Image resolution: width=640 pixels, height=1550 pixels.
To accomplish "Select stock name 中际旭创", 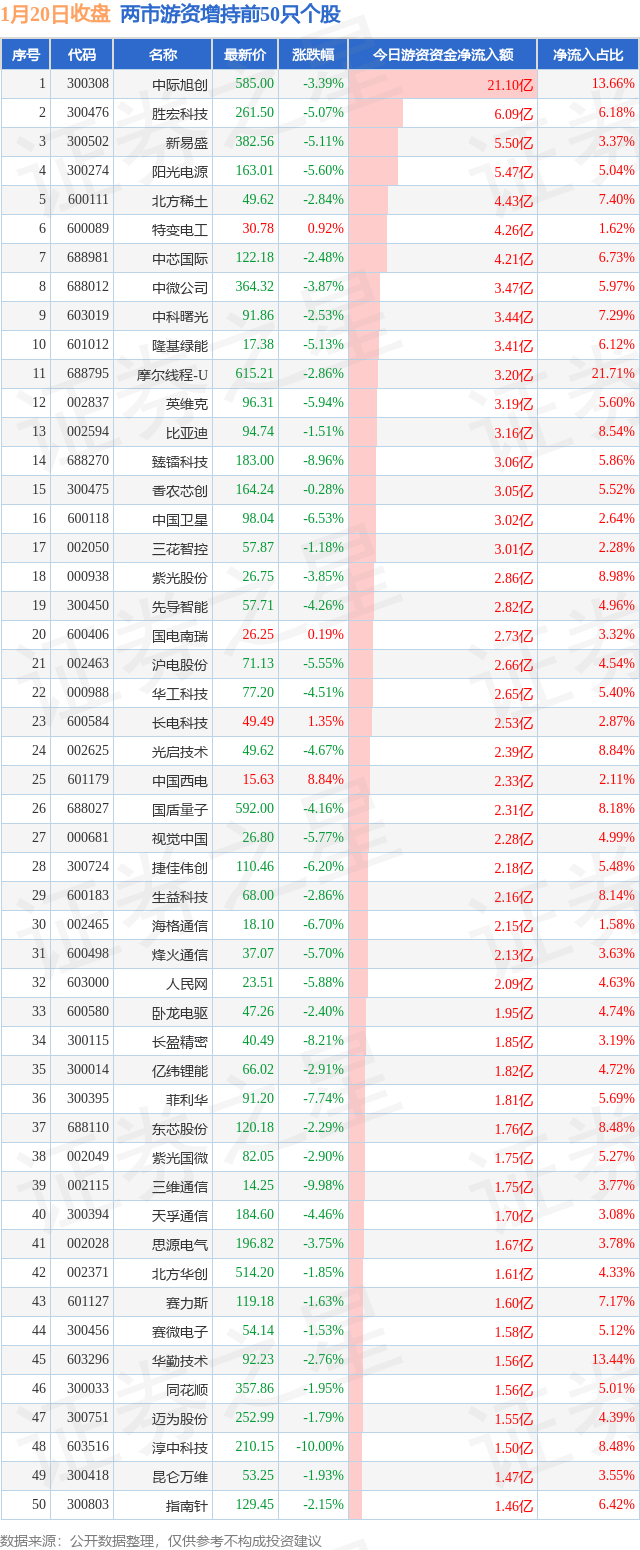I will point(180,85).
